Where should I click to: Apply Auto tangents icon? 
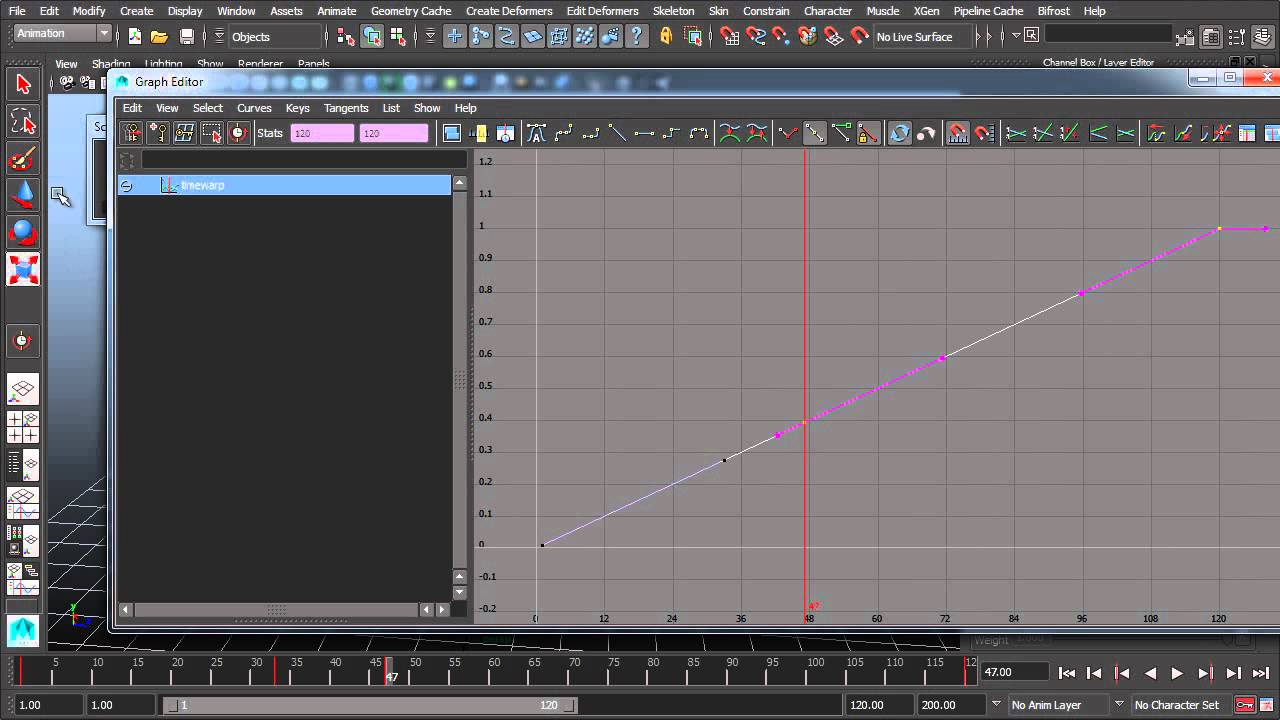click(537, 133)
